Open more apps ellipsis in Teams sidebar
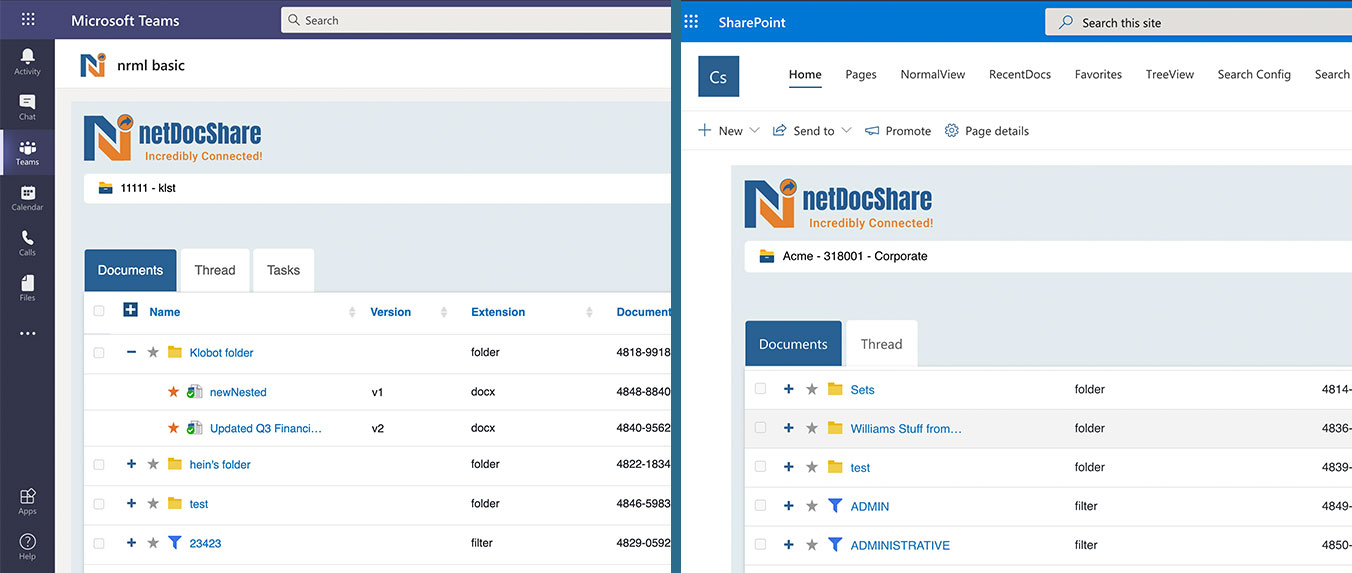Viewport: 1352px width, 573px height. [x=27, y=334]
